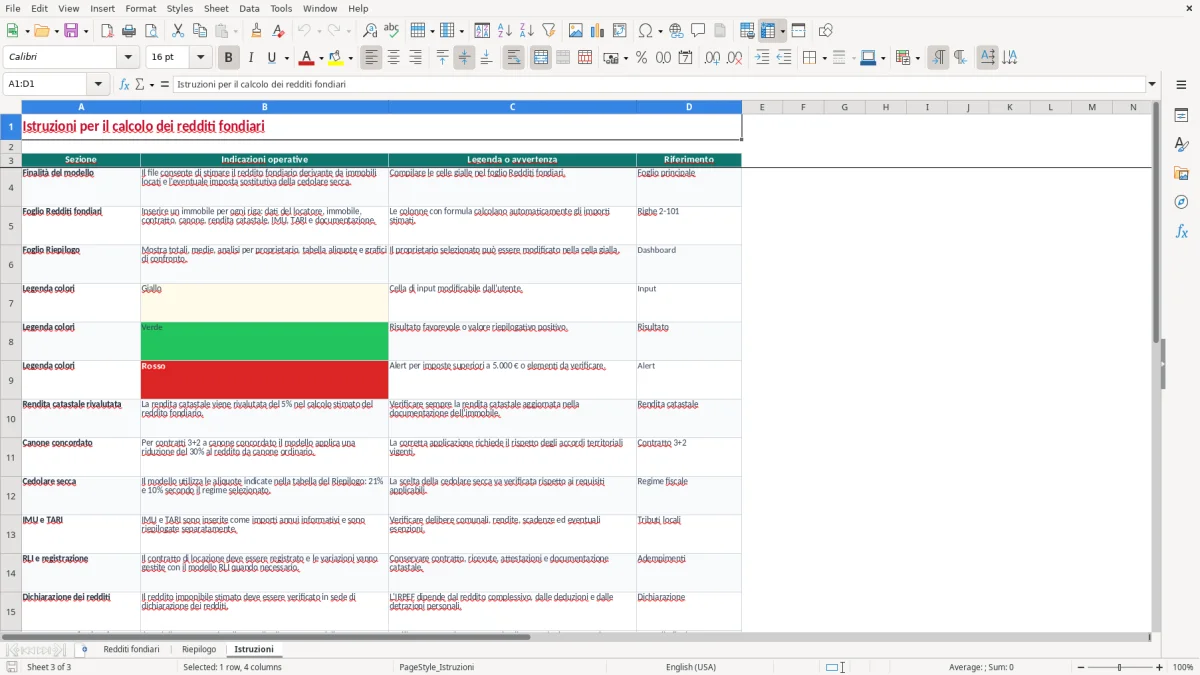Click the Font Color red A swatch

tap(307, 58)
